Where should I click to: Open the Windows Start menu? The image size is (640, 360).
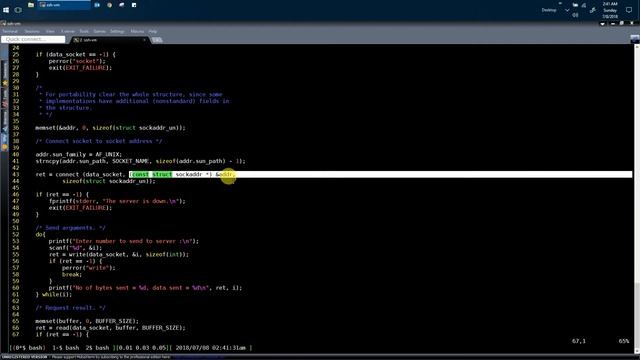point(6,10)
